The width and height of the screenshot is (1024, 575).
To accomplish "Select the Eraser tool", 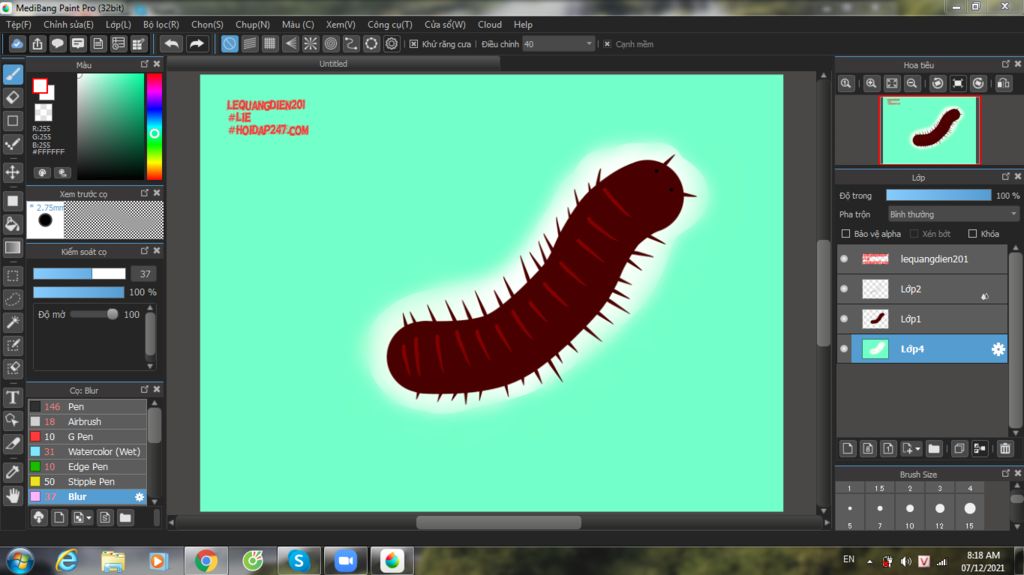I will click(x=13, y=97).
